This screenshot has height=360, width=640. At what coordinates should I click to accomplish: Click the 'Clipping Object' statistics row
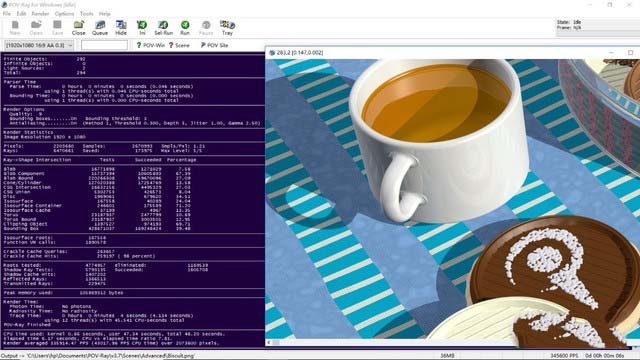click(x=97, y=224)
